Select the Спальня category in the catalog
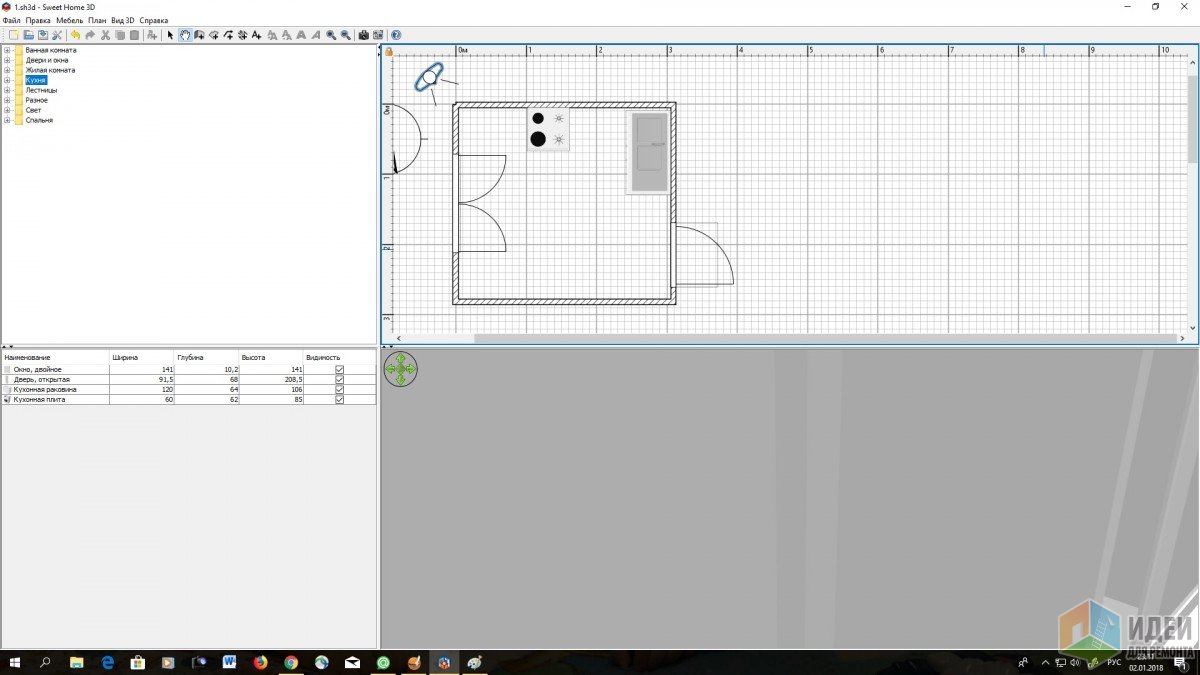1200x675 pixels. (x=39, y=120)
